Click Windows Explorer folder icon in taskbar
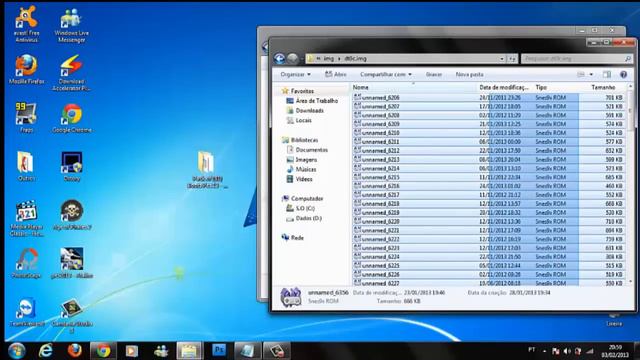The width and height of the screenshot is (640, 360). [189, 351]
